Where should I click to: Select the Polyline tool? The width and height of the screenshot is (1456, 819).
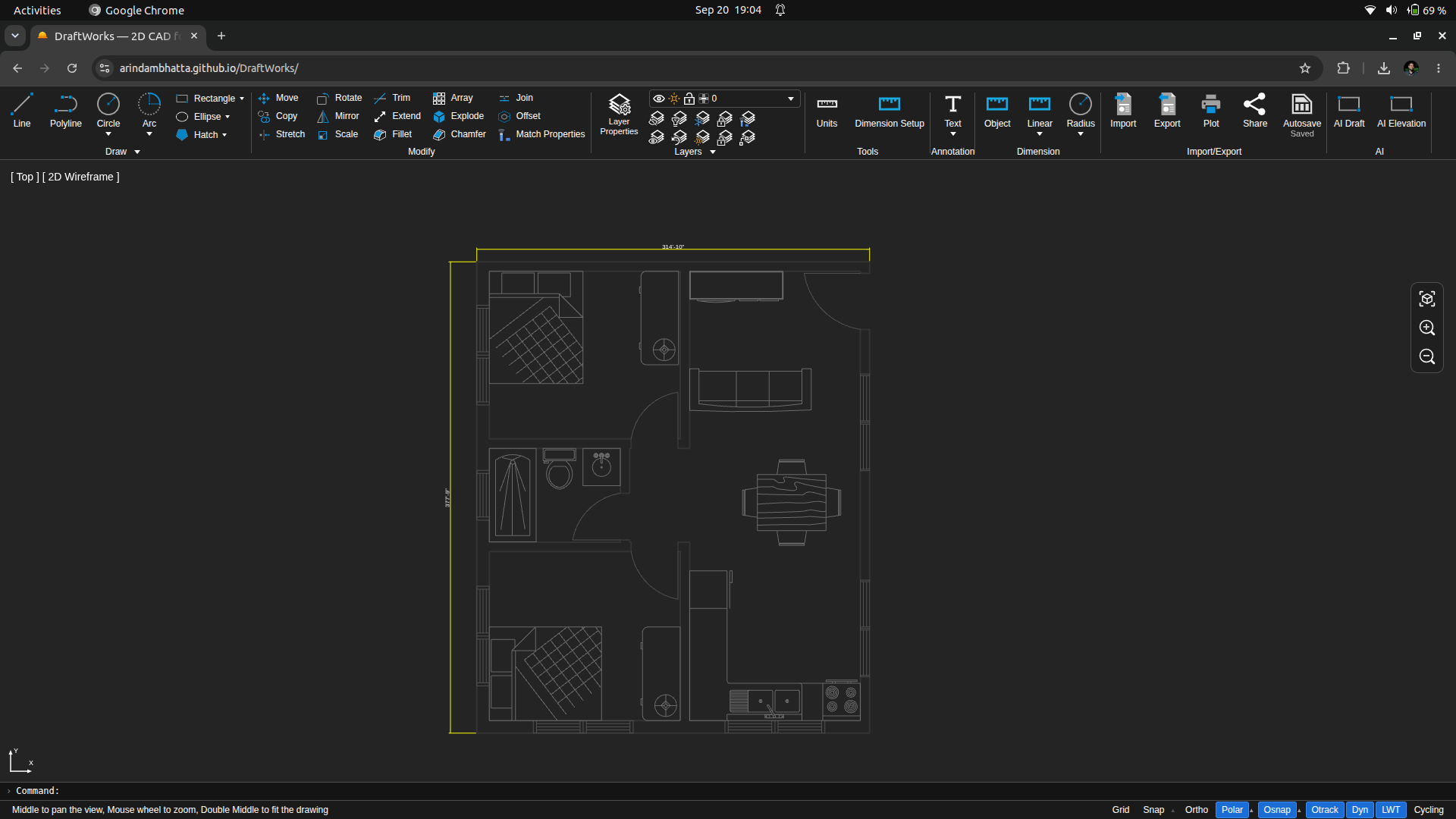tap(66, 111)
